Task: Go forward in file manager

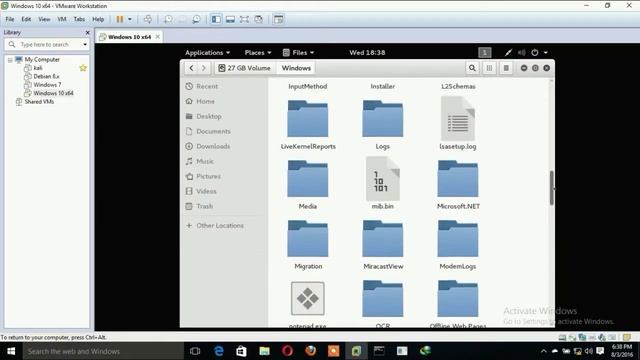Action: (x=204, y=68)
